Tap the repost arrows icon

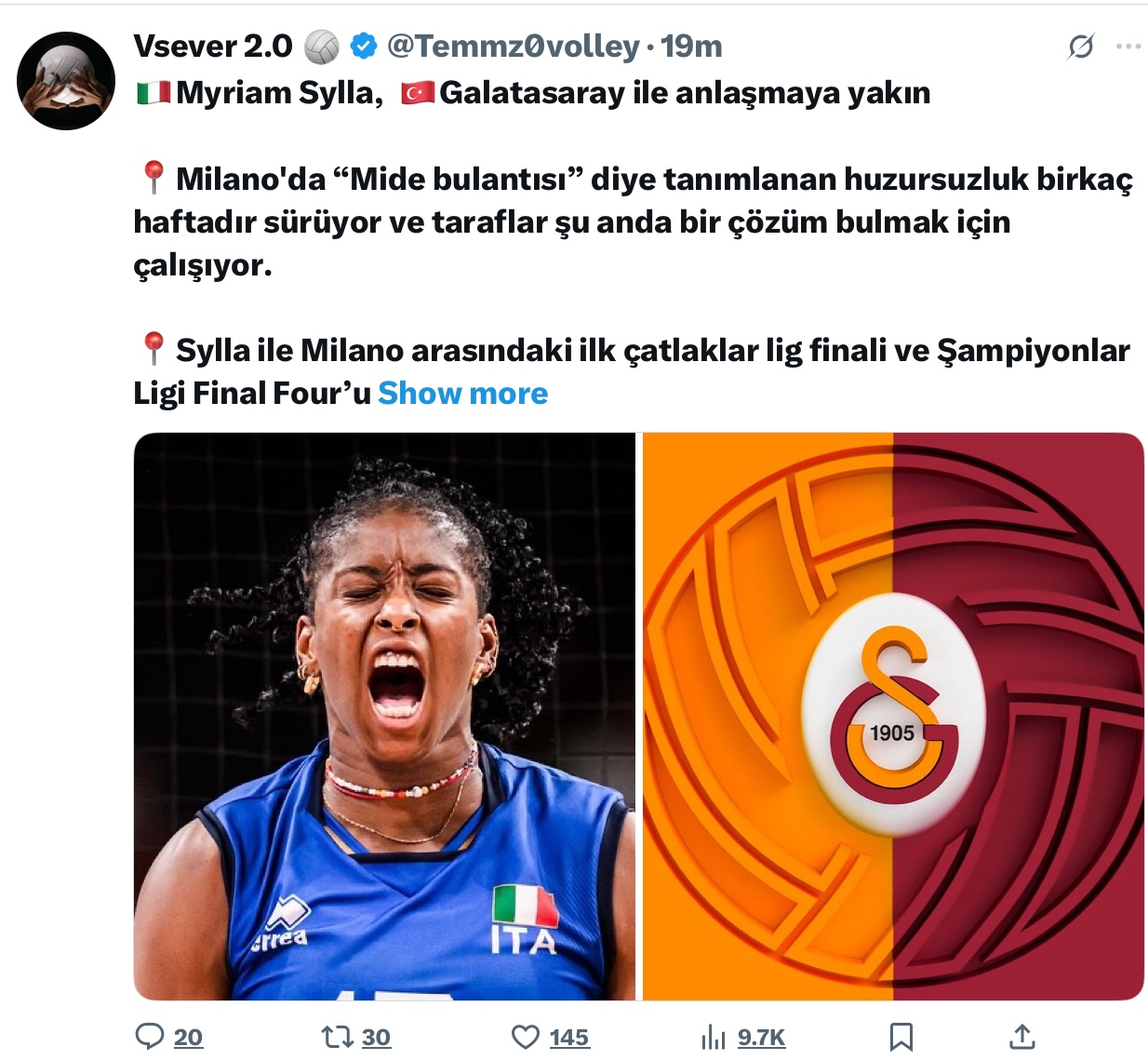[x=334, y=1037]
